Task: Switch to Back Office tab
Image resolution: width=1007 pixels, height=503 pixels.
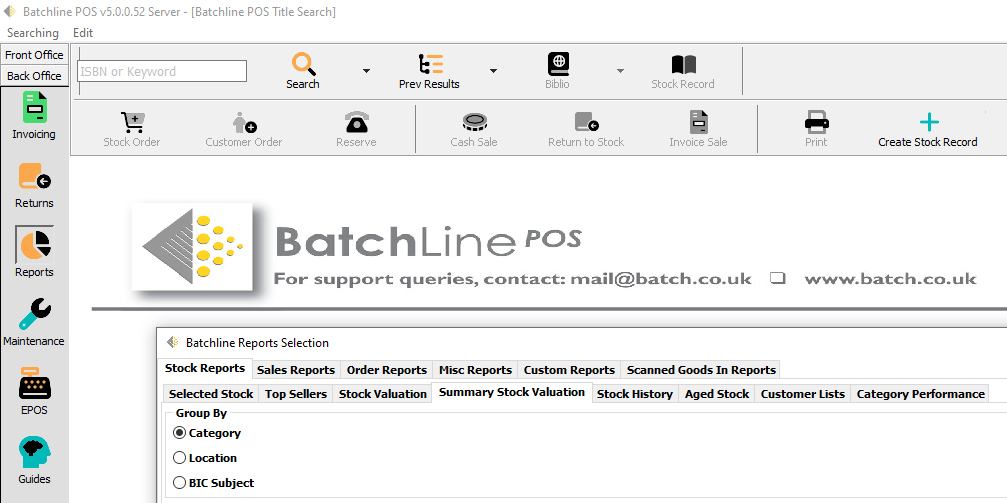Action: [x=34, y=76]
